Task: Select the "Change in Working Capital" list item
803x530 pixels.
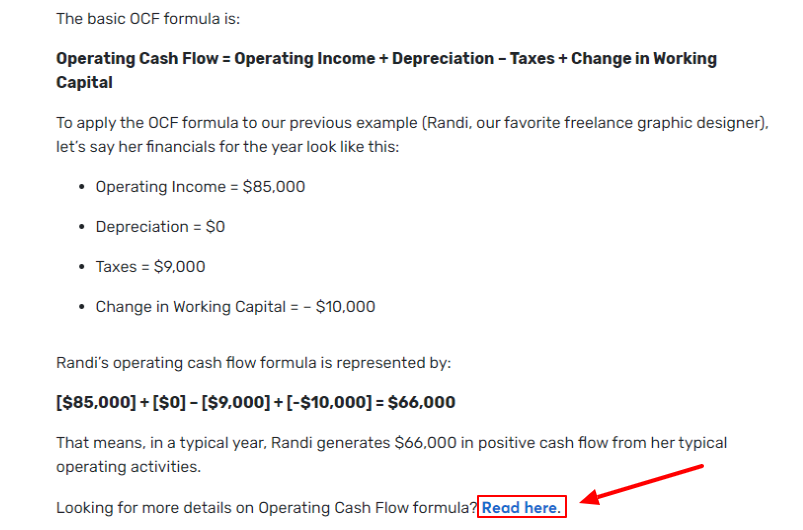Action: pos(235,307)
